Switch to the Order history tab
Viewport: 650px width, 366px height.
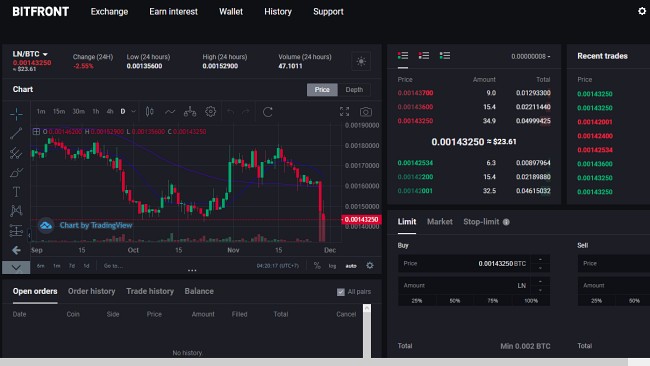coord(92,291)
